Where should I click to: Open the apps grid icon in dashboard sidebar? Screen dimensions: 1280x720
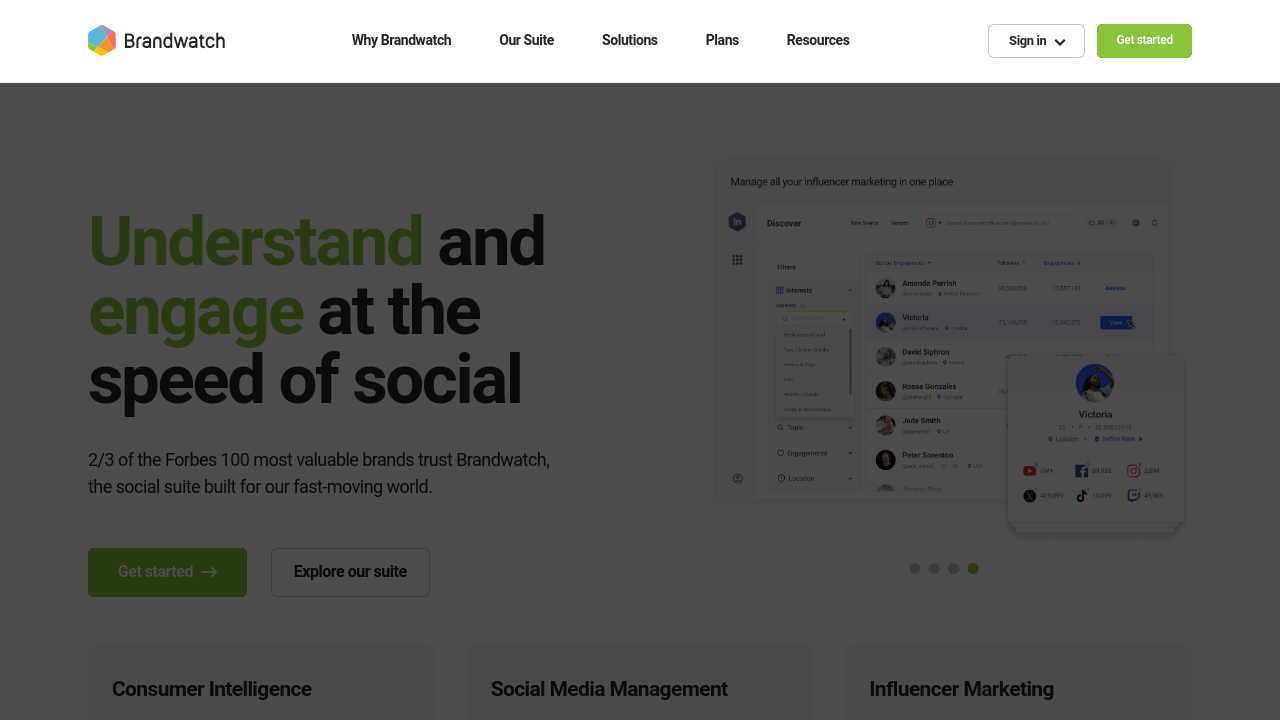[x=737, y=260]
